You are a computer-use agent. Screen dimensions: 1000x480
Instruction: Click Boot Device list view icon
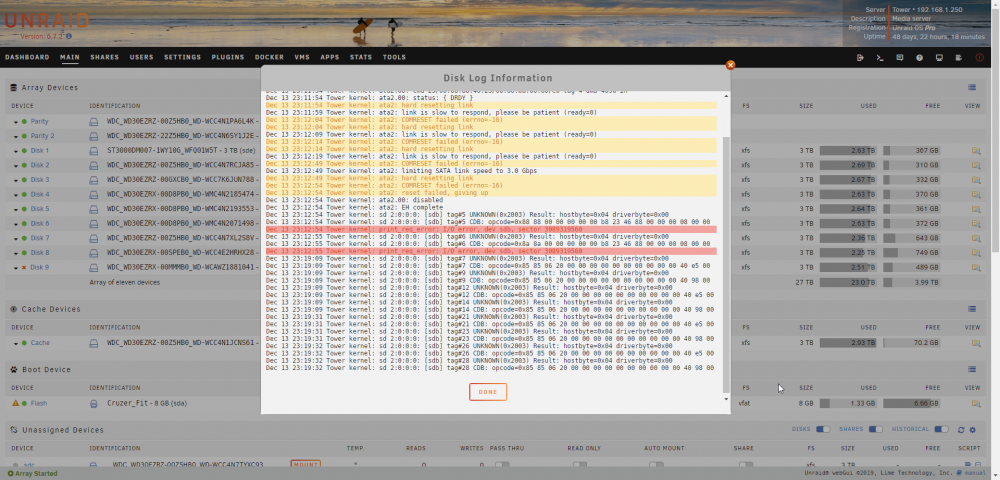pos(972,369)
